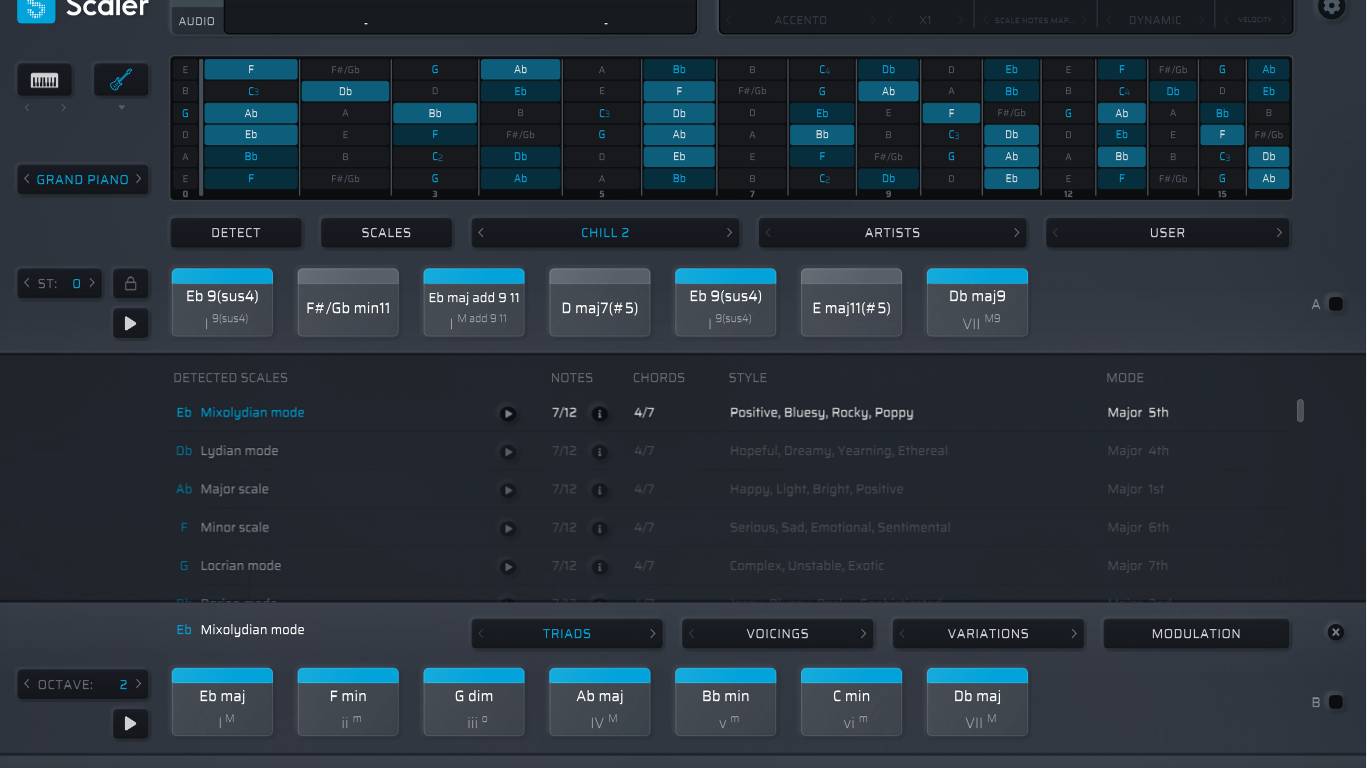
Task: Preview the Eb Mixolydian mode scale
Action: point(508,414)
